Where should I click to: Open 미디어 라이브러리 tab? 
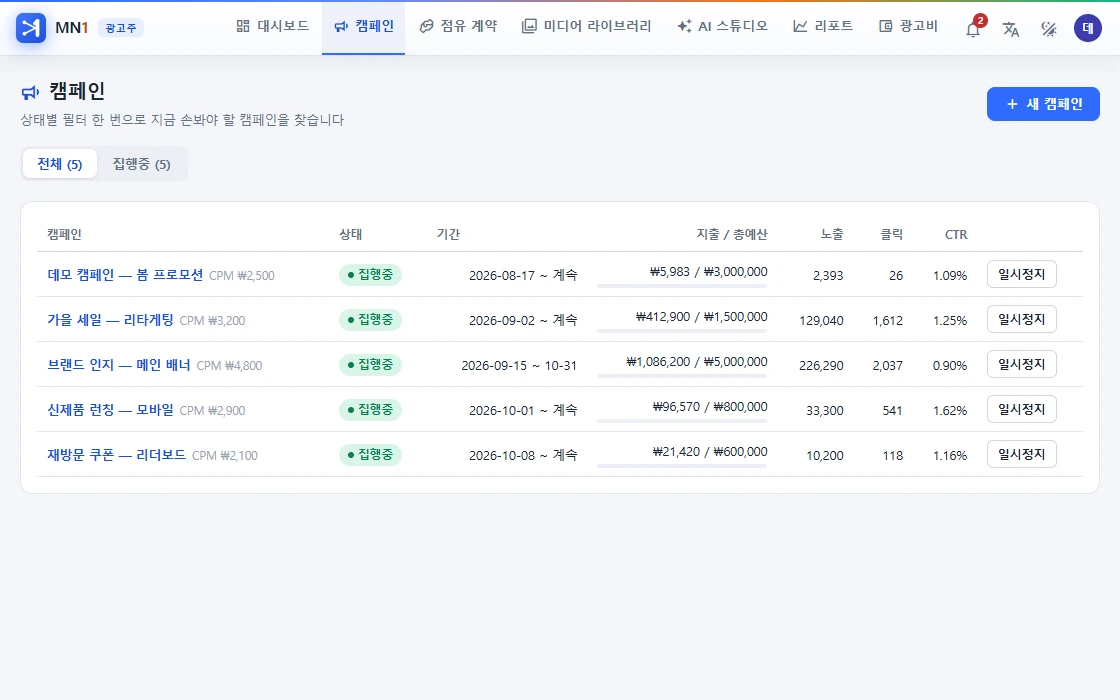(x=586, y=26)
